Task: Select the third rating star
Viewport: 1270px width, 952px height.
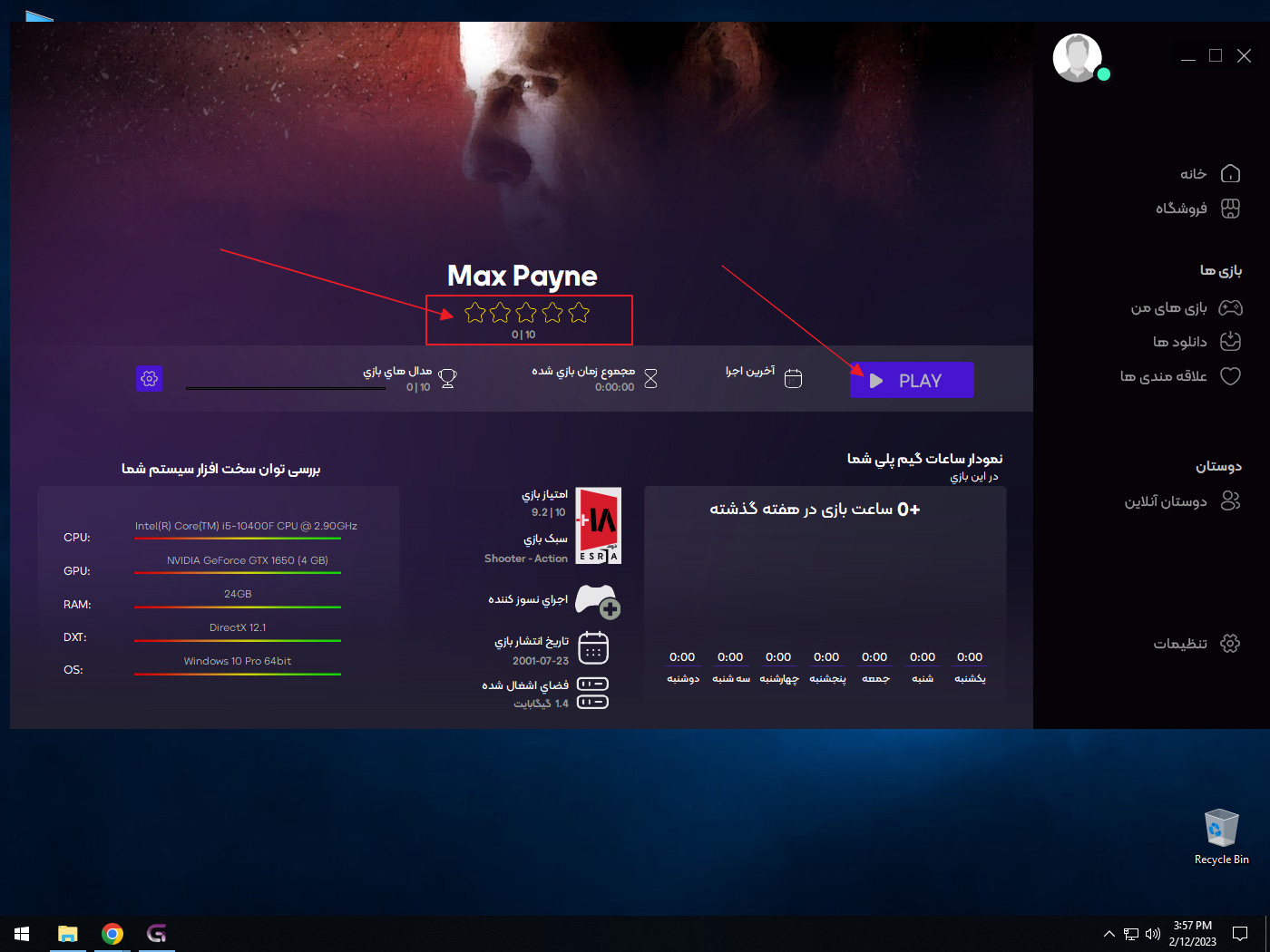Action: pyautogui.click(x=526, y=314)
